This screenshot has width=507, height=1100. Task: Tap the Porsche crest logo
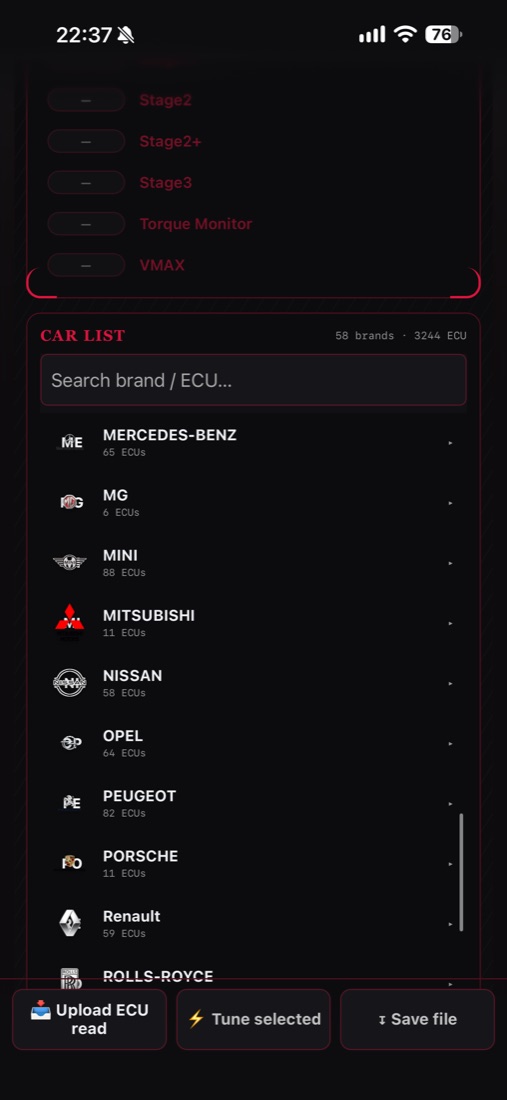70,863
